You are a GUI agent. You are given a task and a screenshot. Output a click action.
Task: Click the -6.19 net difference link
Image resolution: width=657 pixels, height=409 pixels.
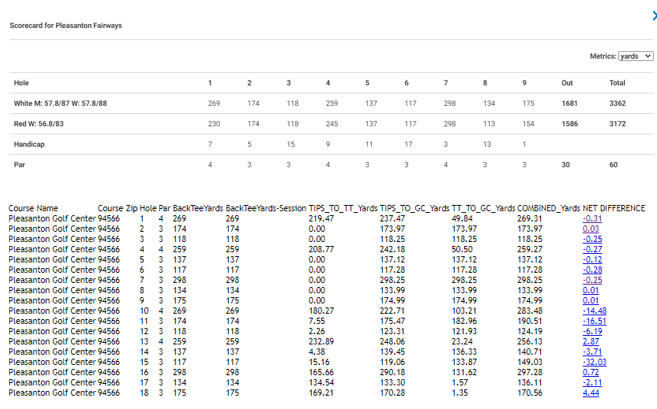pos(592,331)
